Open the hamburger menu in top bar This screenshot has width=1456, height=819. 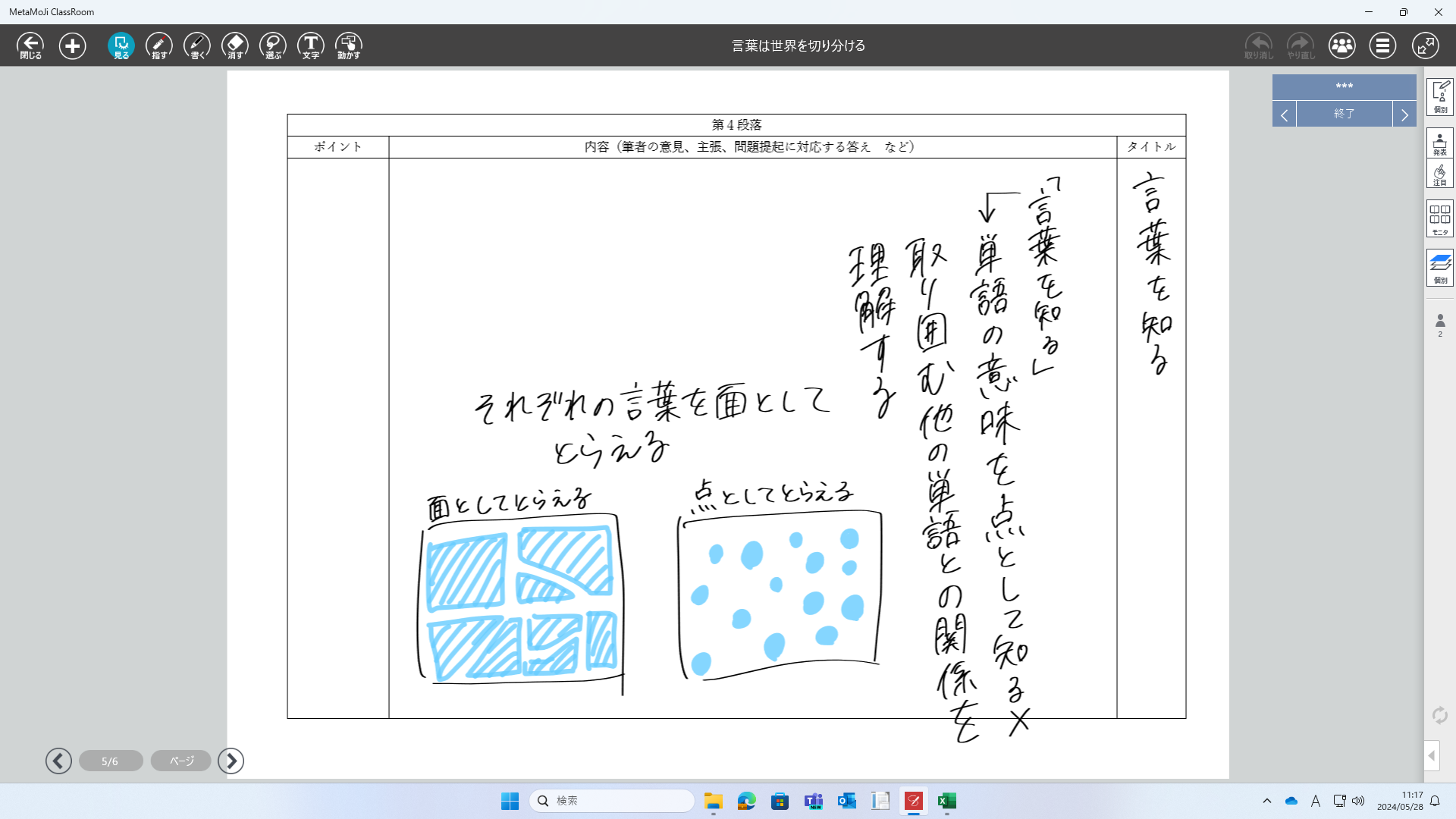coord(1382,45)
